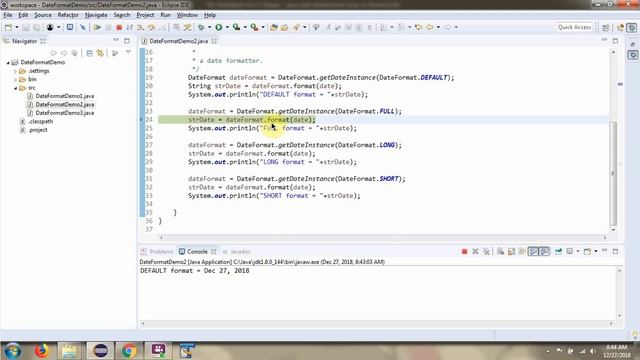Screen dimensions: 640x360
Task: Toggle Show Console on Standard Out change
Action: (533, 251)
